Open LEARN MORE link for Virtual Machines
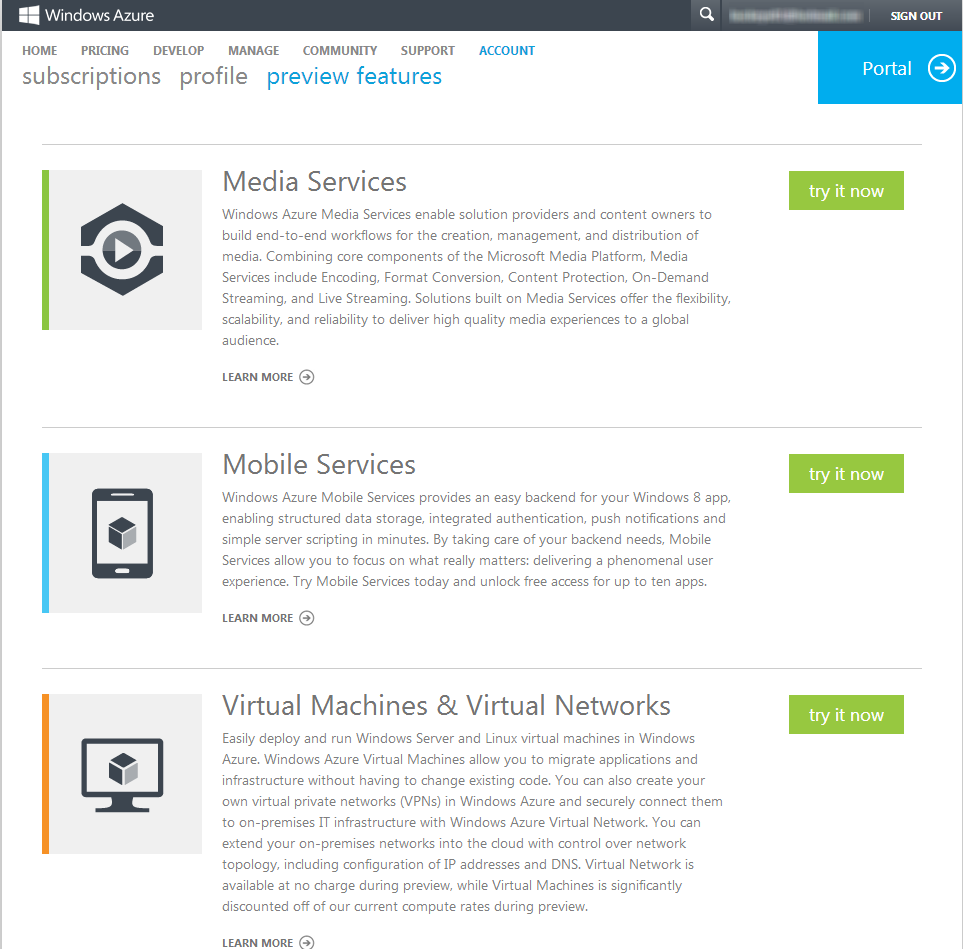This screenshot has height=949, width=963. 257,942
